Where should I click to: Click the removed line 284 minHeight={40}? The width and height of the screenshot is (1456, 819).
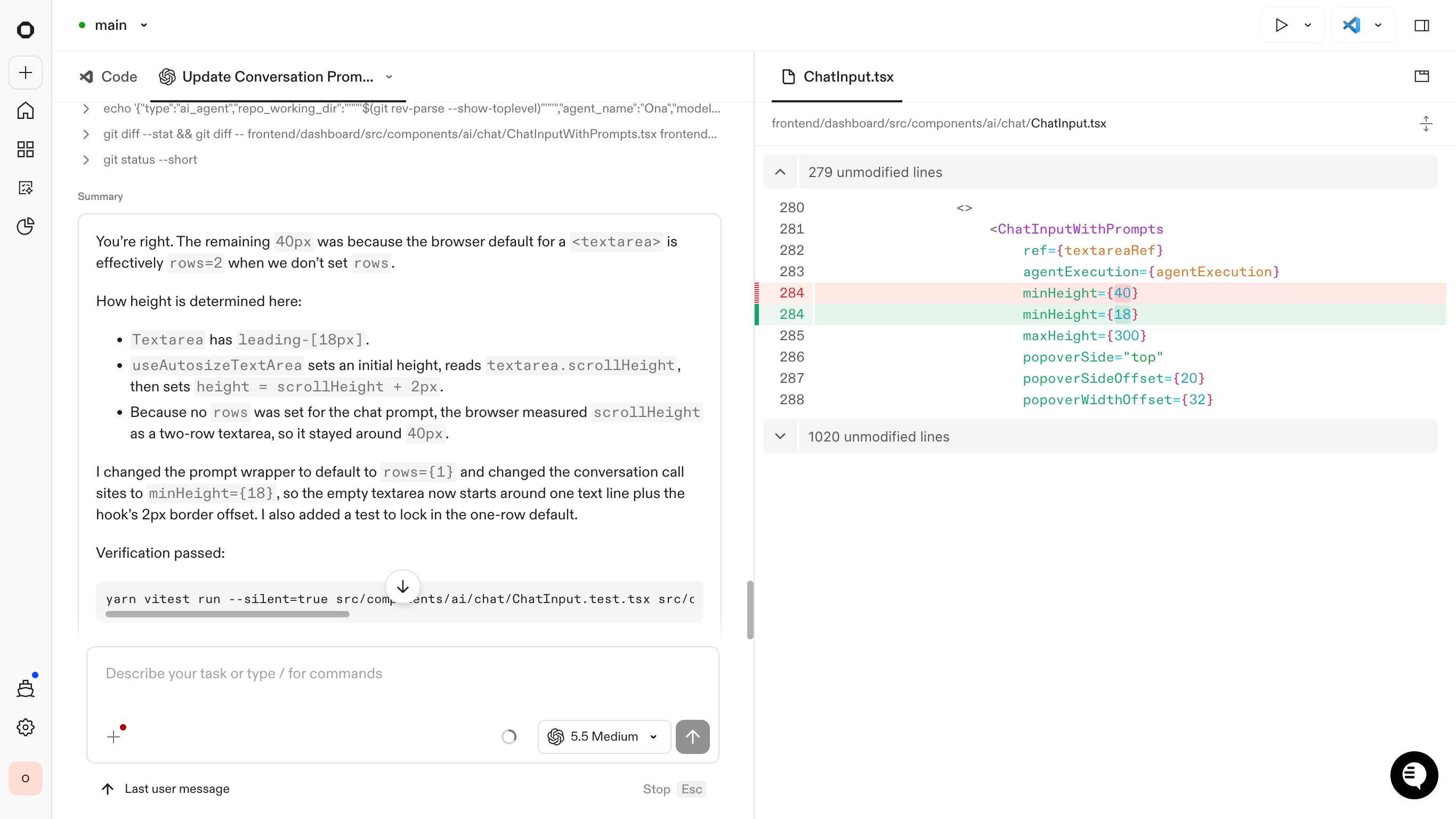point(1100,293)
